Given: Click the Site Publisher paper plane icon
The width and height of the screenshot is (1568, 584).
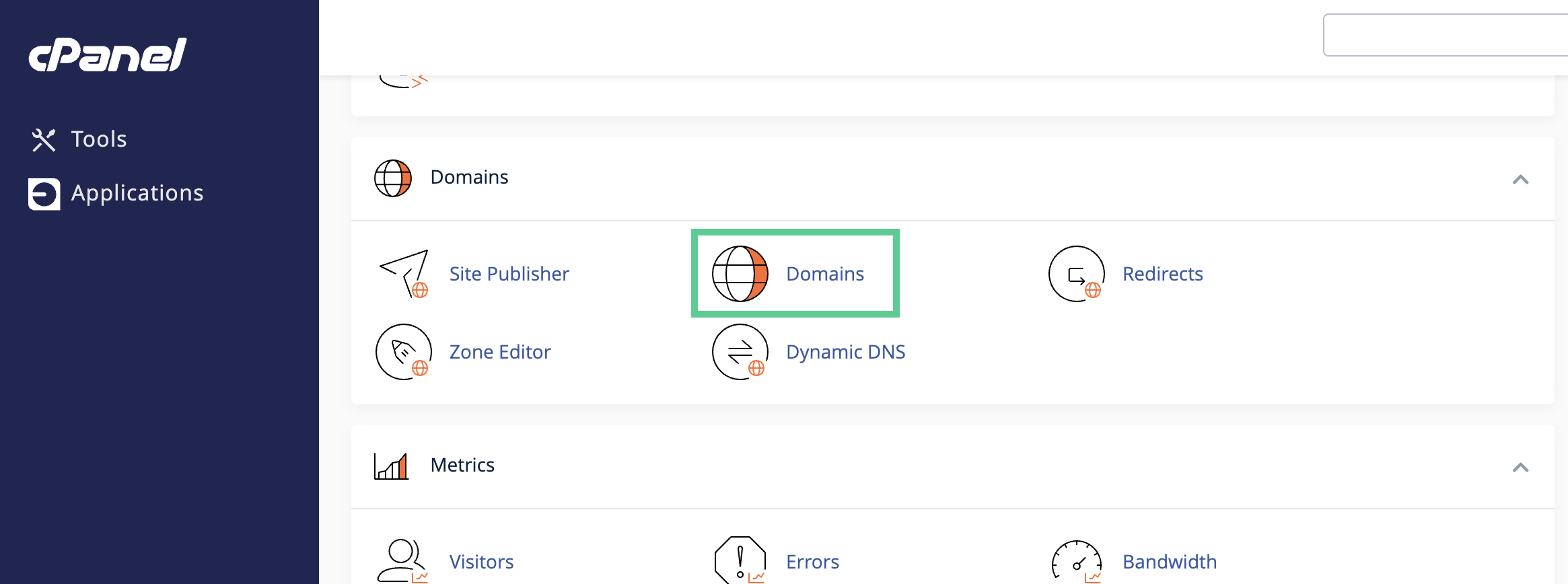Looking at the screenshot, I should [x=404, y=274].
